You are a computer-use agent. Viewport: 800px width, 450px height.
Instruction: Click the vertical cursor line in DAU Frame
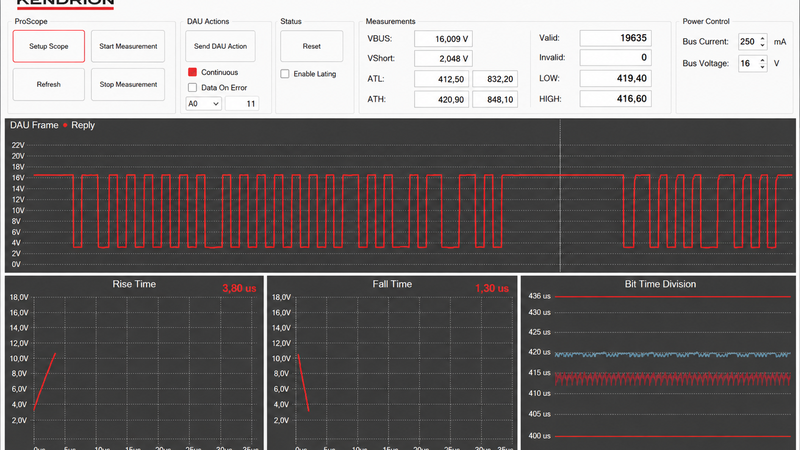[560, 195]
